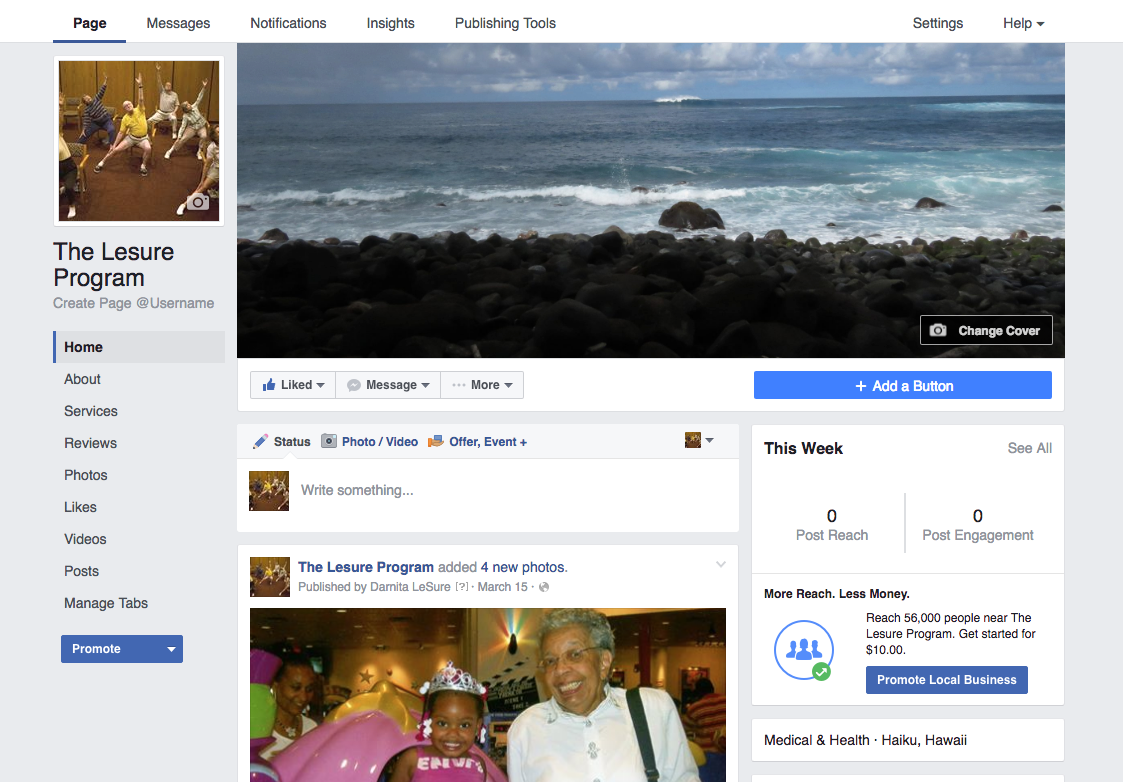Click the camera icon in Change Cover
1123x782 pixels.
coord(938,330)
